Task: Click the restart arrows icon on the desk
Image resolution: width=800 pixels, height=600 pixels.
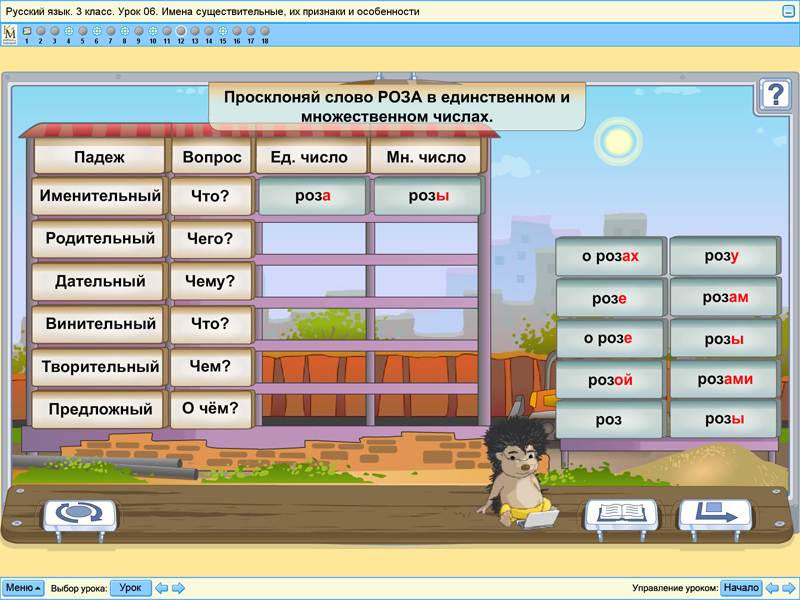Action: pyautogui.click(x=80, y=512)
